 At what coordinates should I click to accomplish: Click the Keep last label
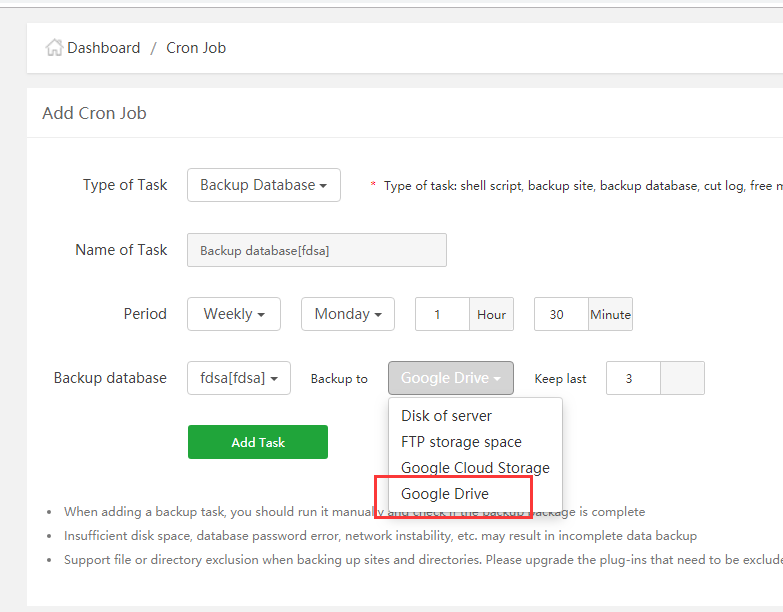560,379
